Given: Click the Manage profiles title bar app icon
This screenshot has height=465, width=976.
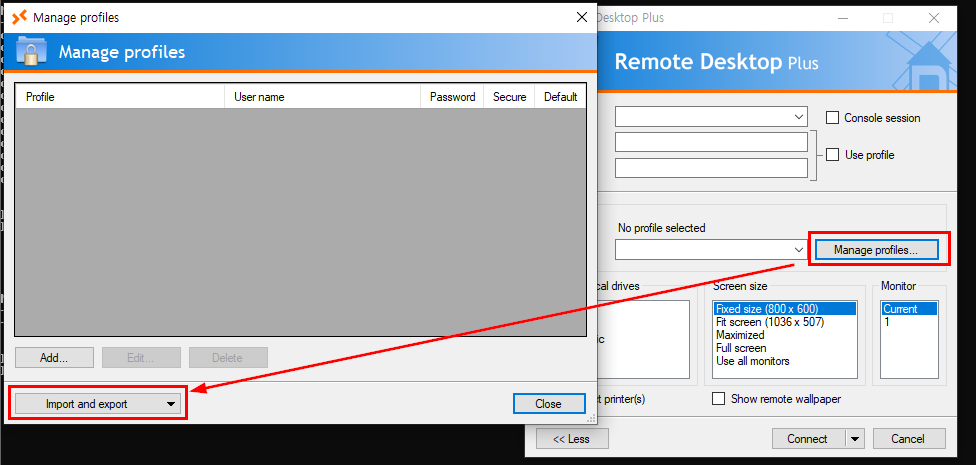Looking at the screenshot, I should [19, 17].
